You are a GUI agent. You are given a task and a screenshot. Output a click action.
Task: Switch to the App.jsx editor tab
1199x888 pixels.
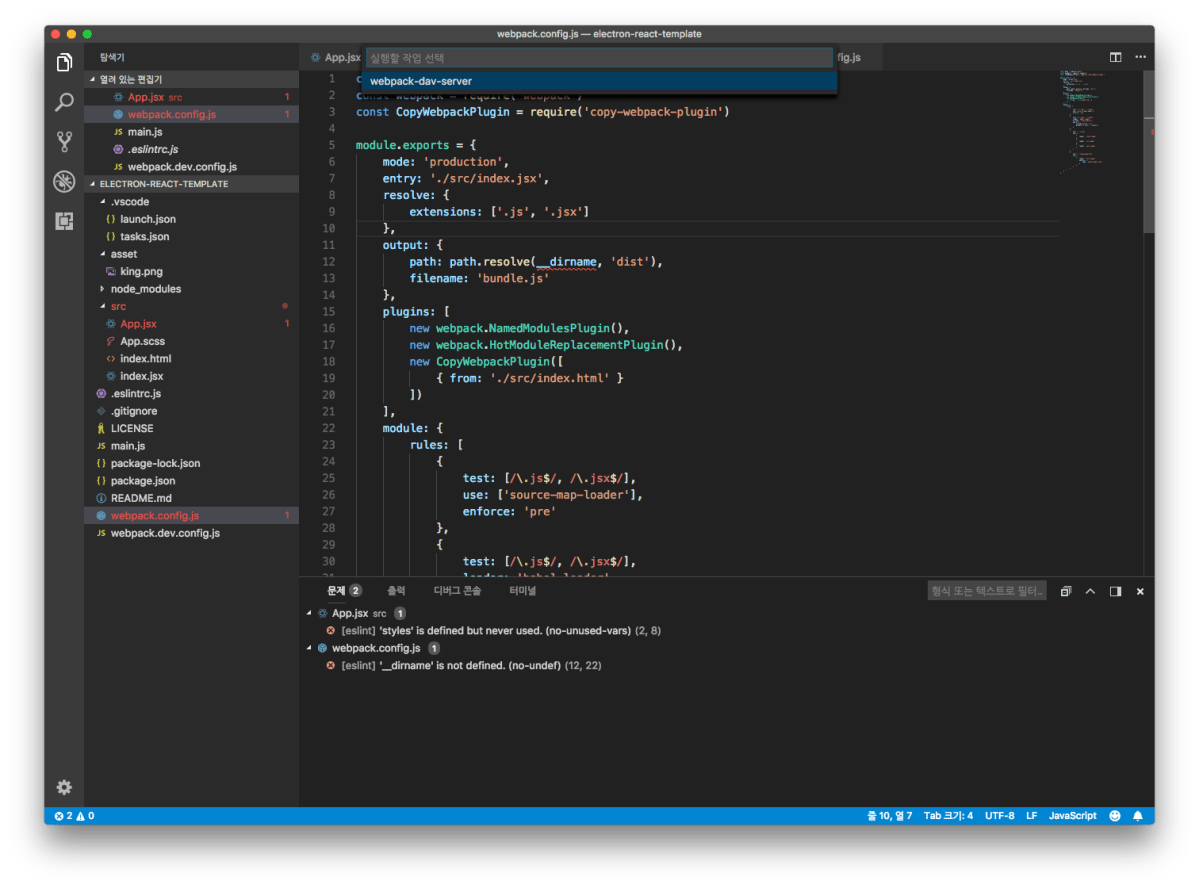[x=336, y=57]
